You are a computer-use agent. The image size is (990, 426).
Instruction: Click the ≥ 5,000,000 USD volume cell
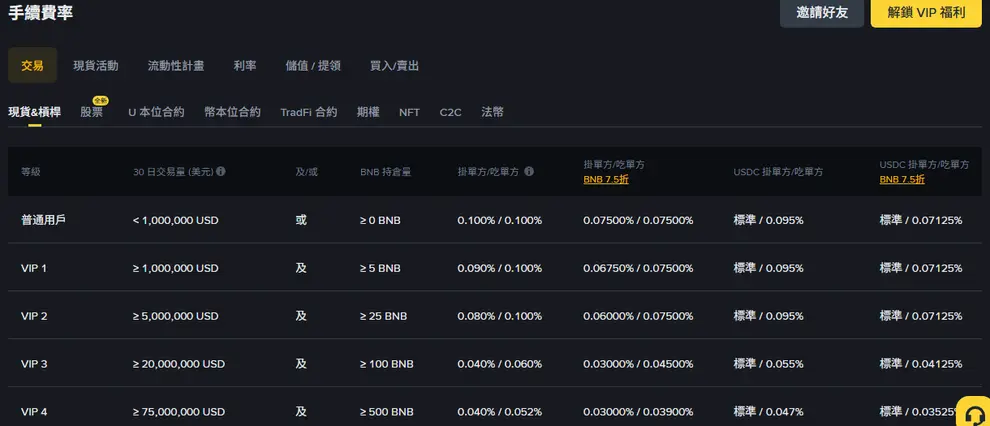pos(176,316)
